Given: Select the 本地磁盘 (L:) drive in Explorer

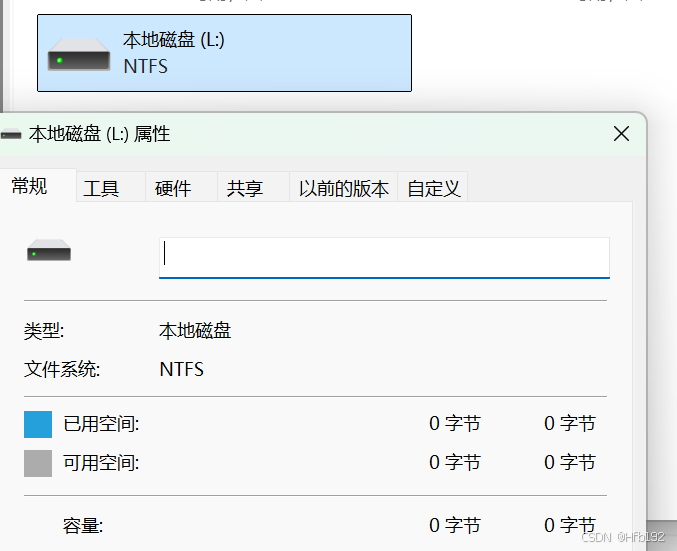Looking at the screenshot, I should [225, 53].
